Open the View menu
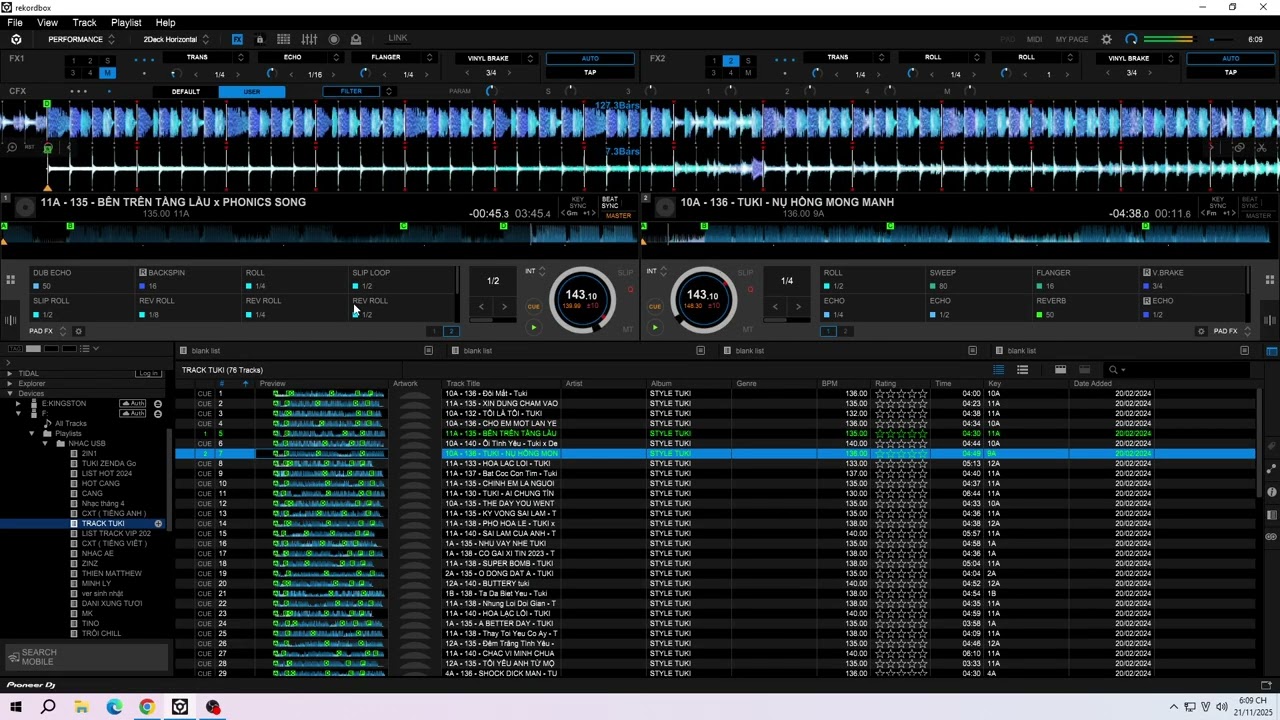The width and height of the screenshot is (1280, 720). [x=47, y=22]
